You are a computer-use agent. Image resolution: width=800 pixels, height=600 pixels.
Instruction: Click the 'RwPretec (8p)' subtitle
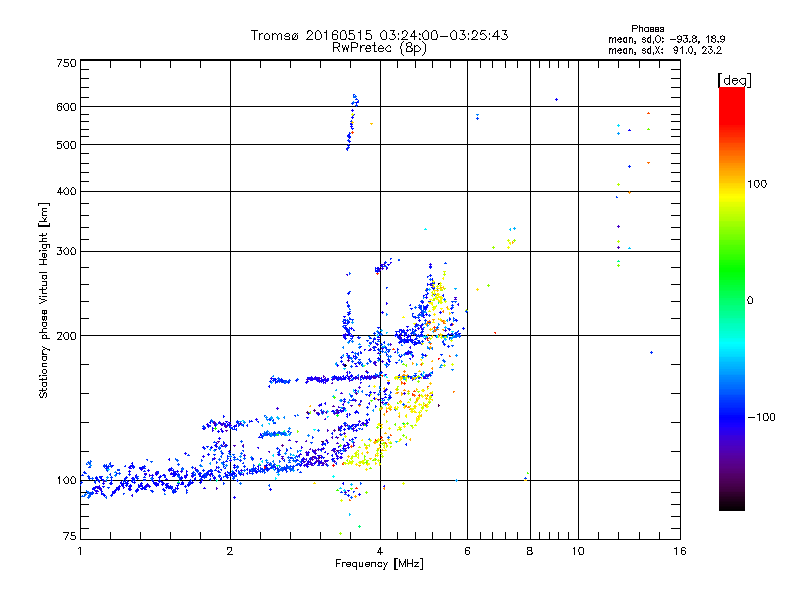point(379,48)
